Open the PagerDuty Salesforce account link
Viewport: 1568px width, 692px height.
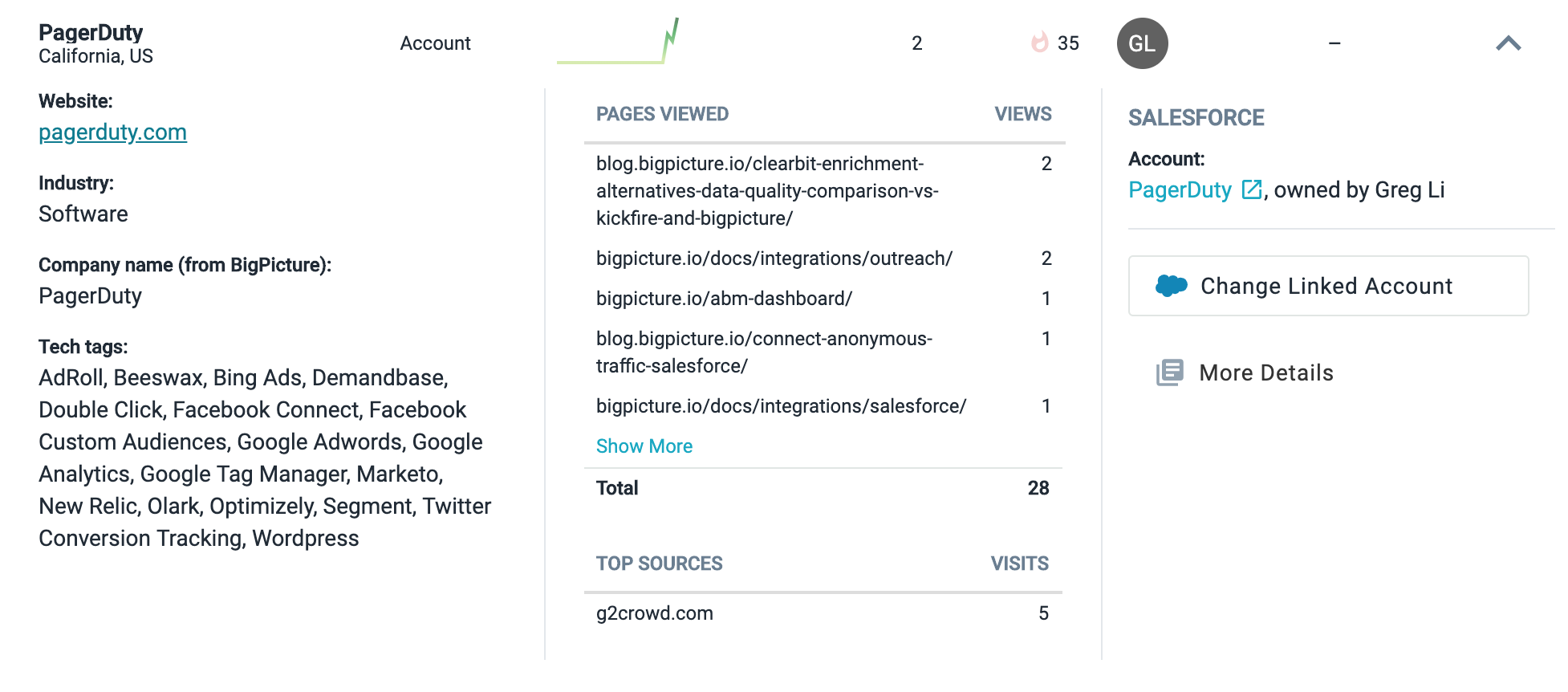[x=1180, y=190]
